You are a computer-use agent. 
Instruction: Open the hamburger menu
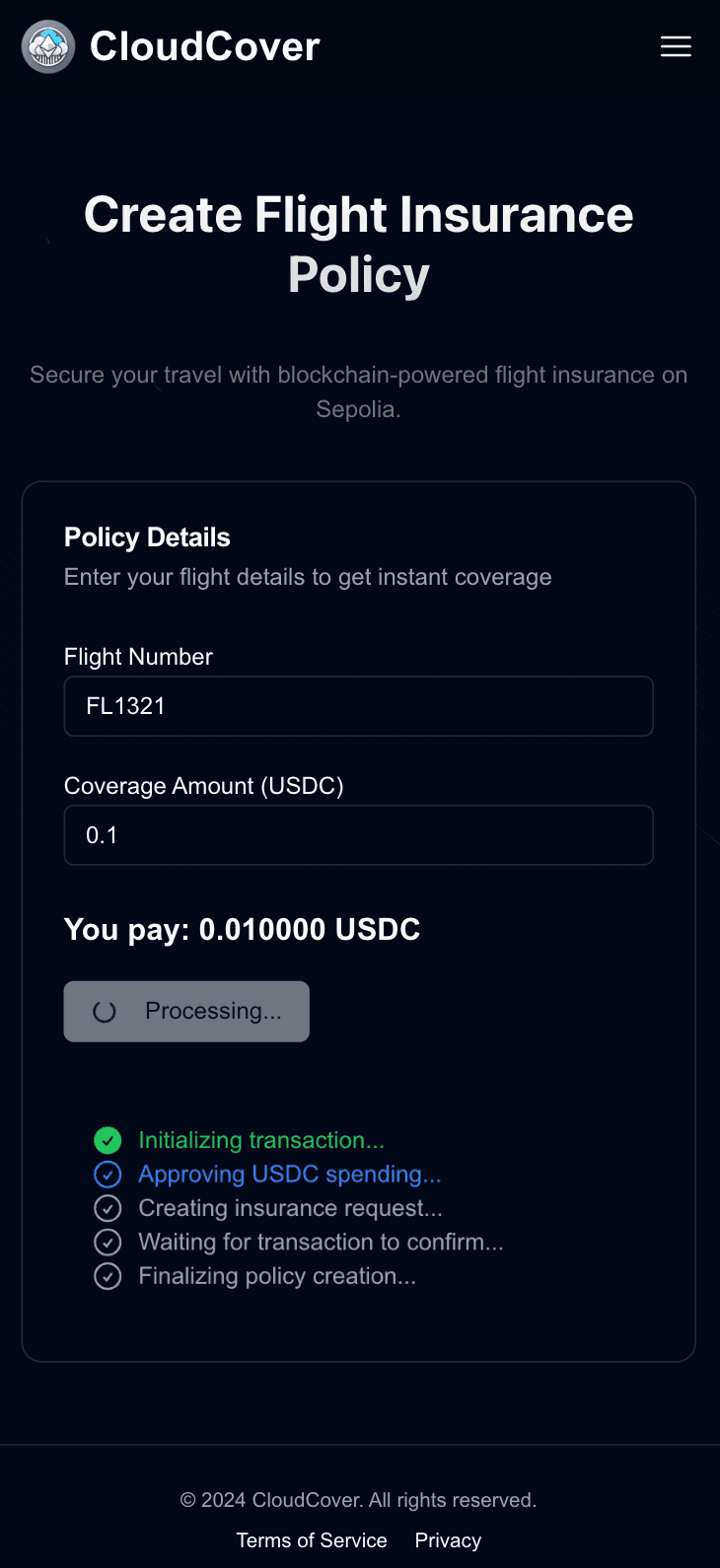pos(676,46)
